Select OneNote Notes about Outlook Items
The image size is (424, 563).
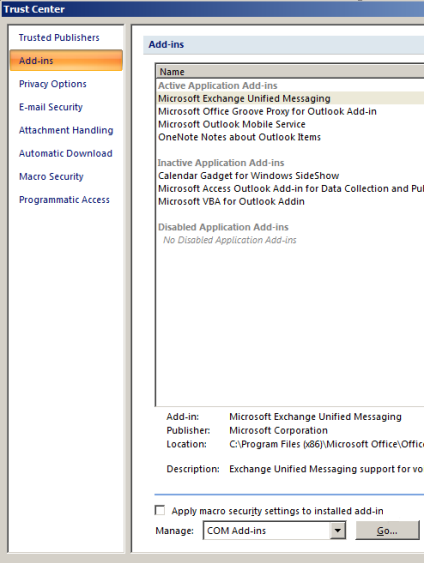pos(291,137)
